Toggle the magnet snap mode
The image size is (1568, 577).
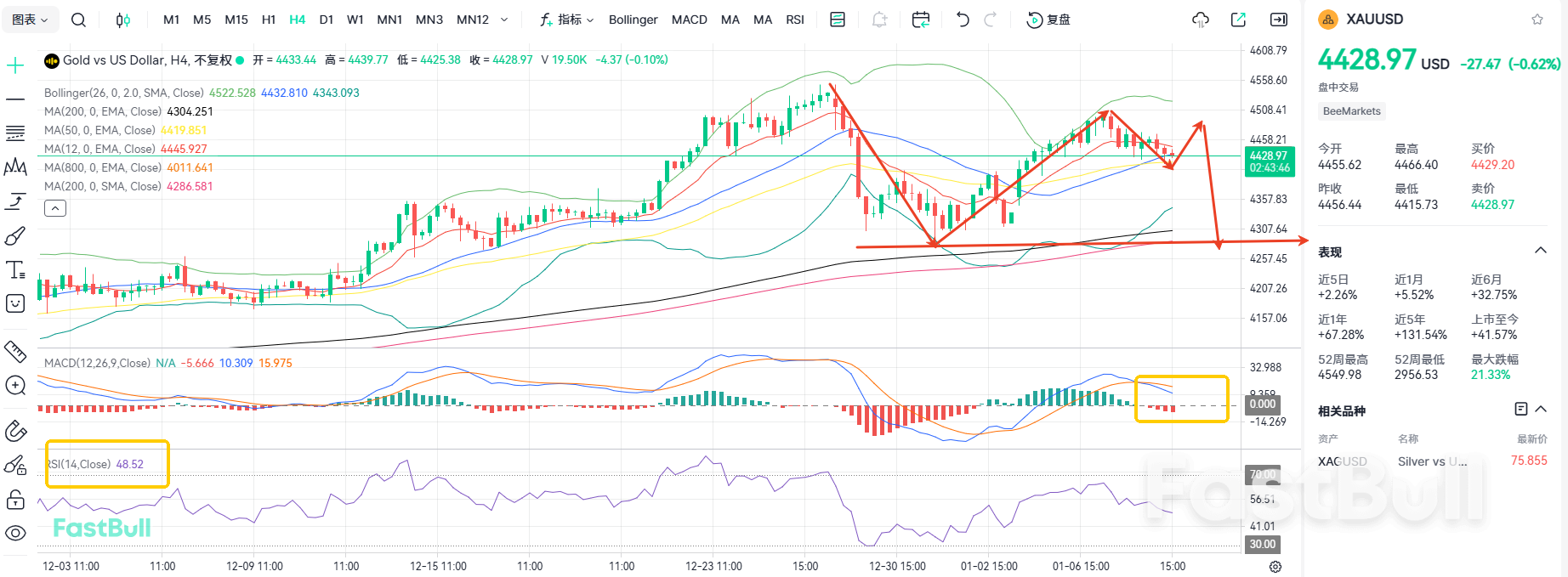pos(15,431)
